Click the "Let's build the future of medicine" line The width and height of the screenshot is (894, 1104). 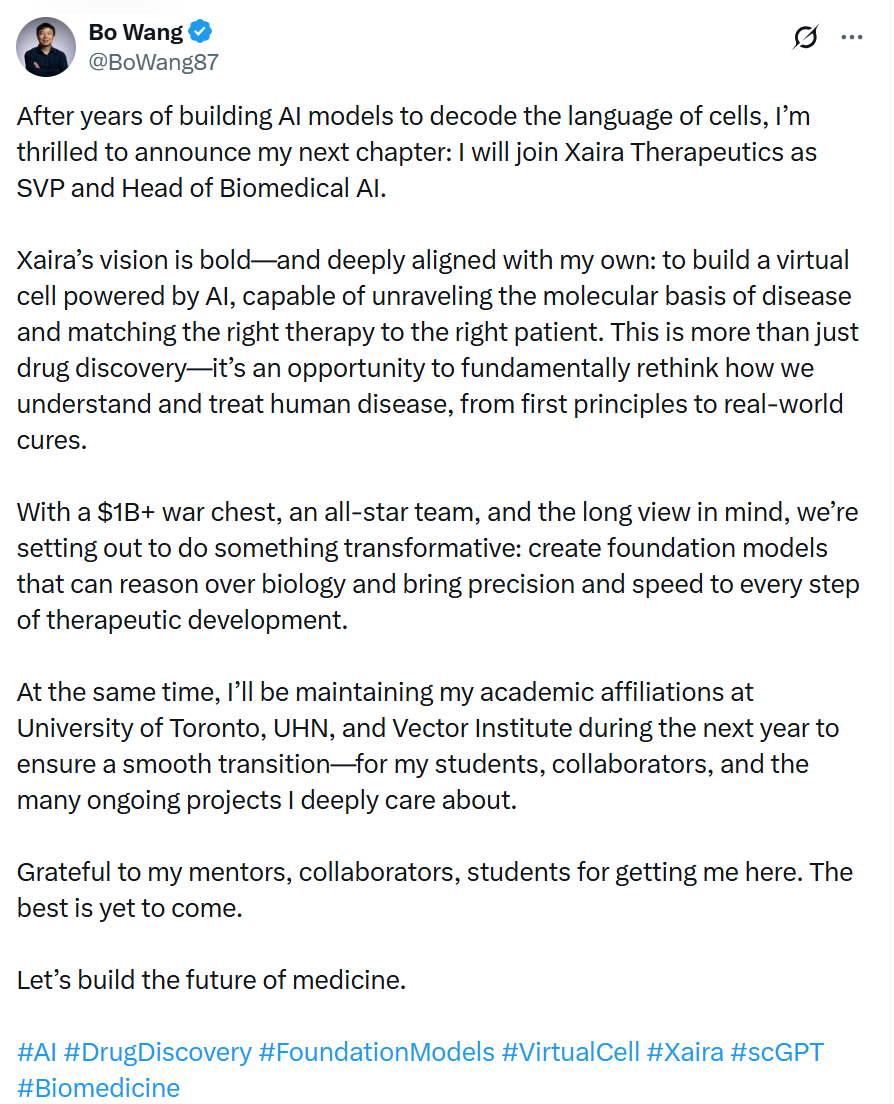tap(212, 980)
